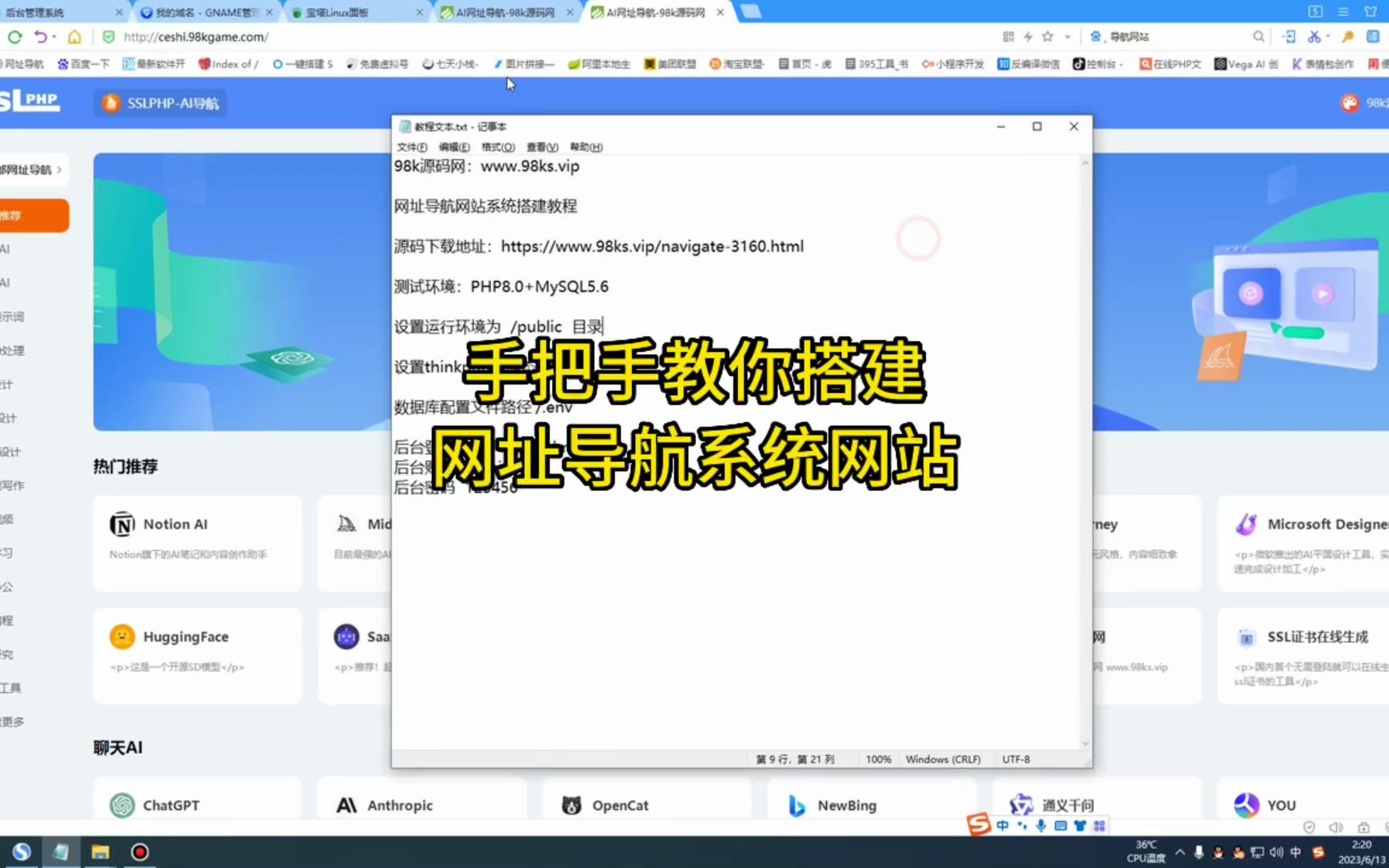
Task: Toggle Sogou punctuation mode button
Action: [x=1022, y=825]
